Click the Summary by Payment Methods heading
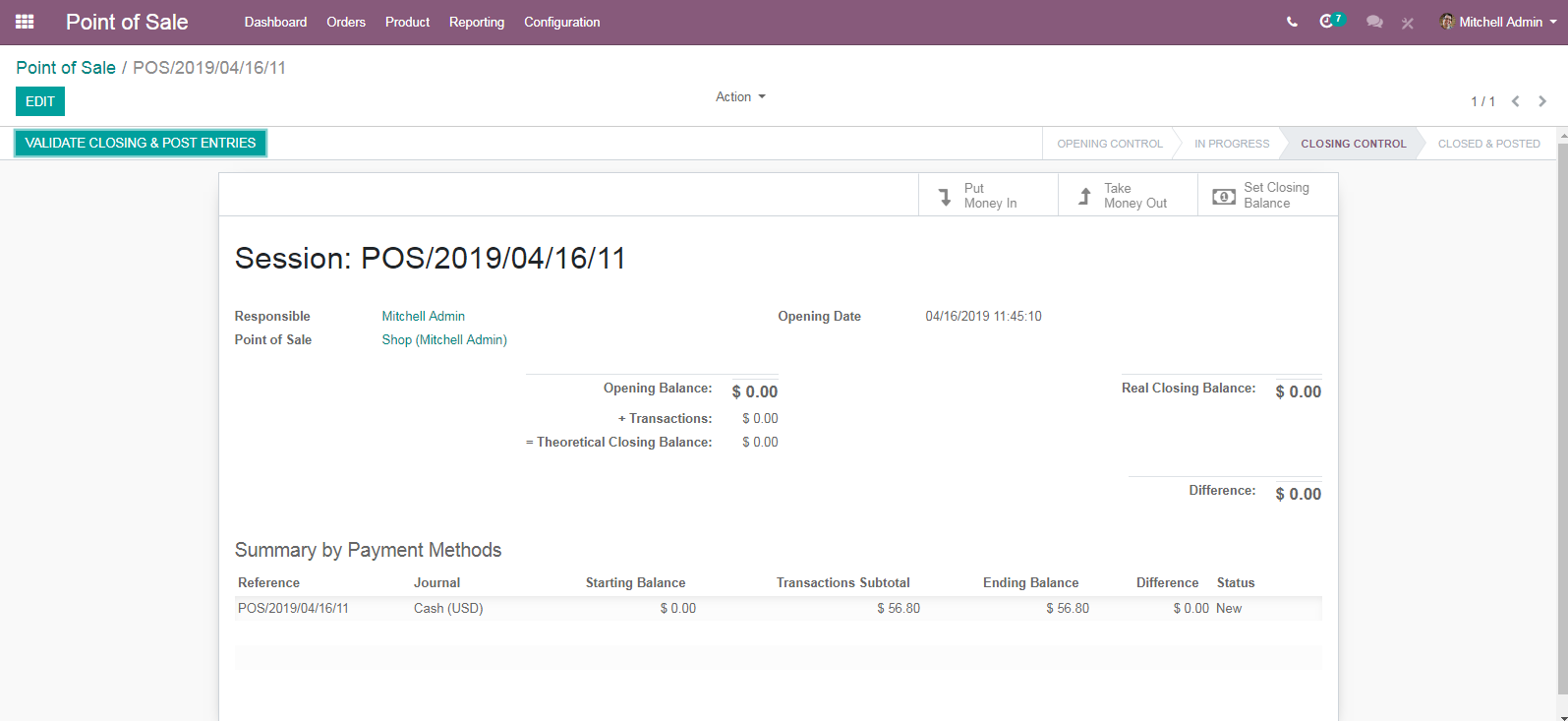The width and height of the screenshot is (1568, 721). (x=368, y=550)
